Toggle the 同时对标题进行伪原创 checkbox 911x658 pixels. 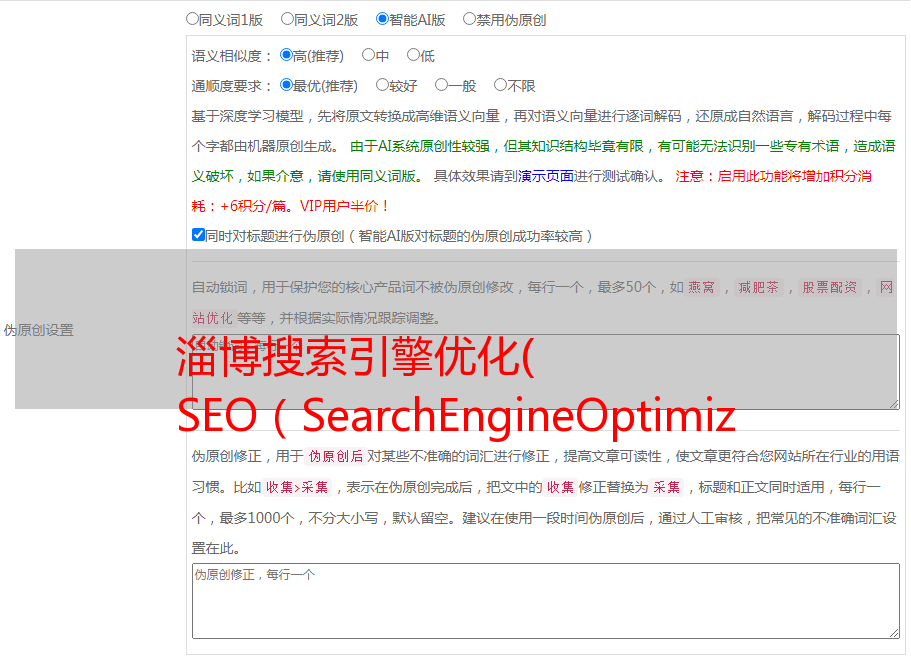[198, 235]
